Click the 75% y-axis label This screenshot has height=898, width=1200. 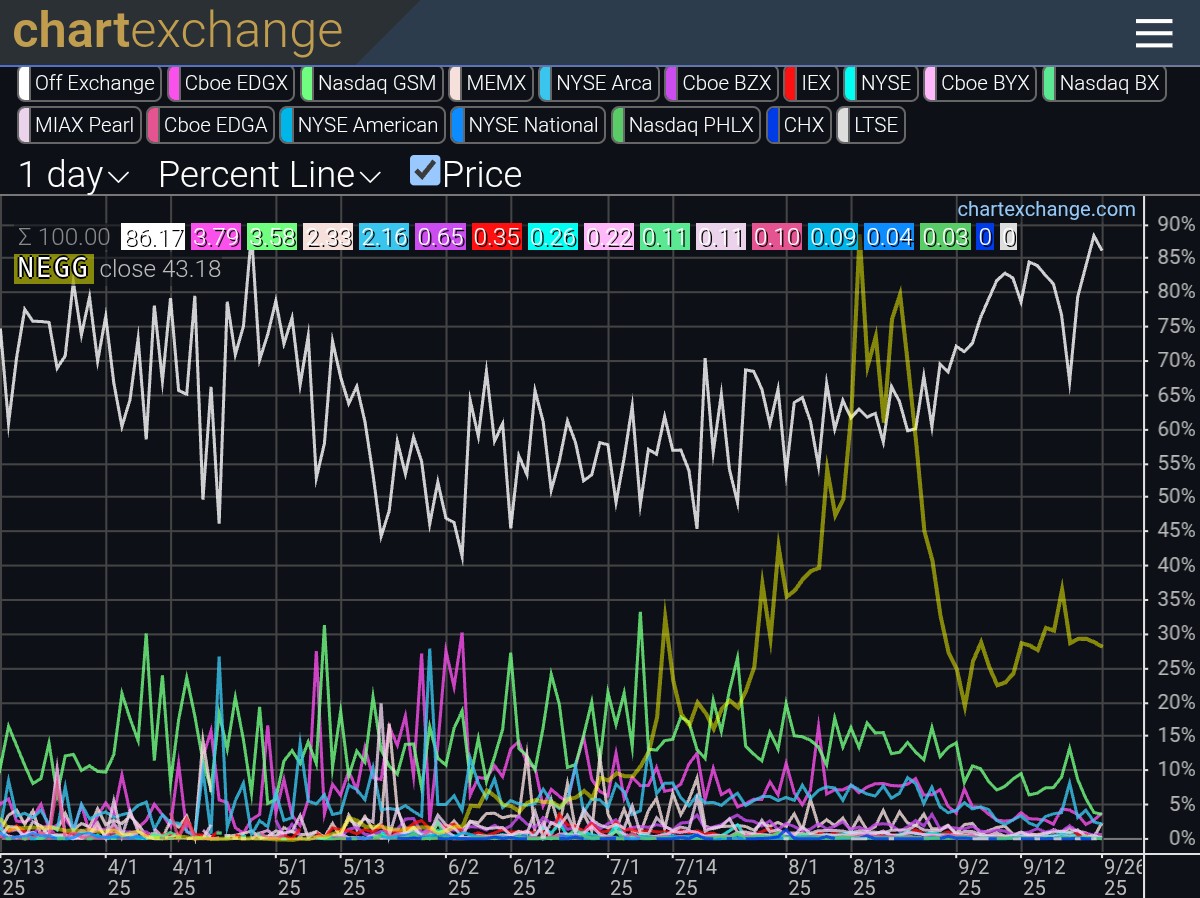(x=1175, y=326)
